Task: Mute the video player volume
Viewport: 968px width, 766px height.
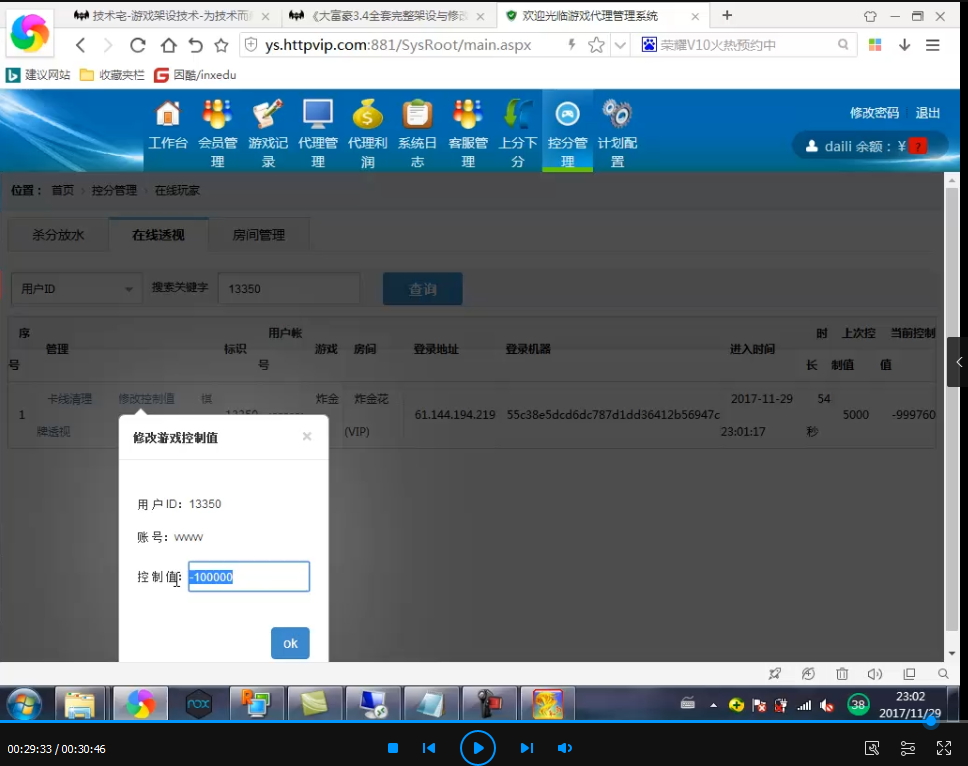Action: [x=565, y=748]
